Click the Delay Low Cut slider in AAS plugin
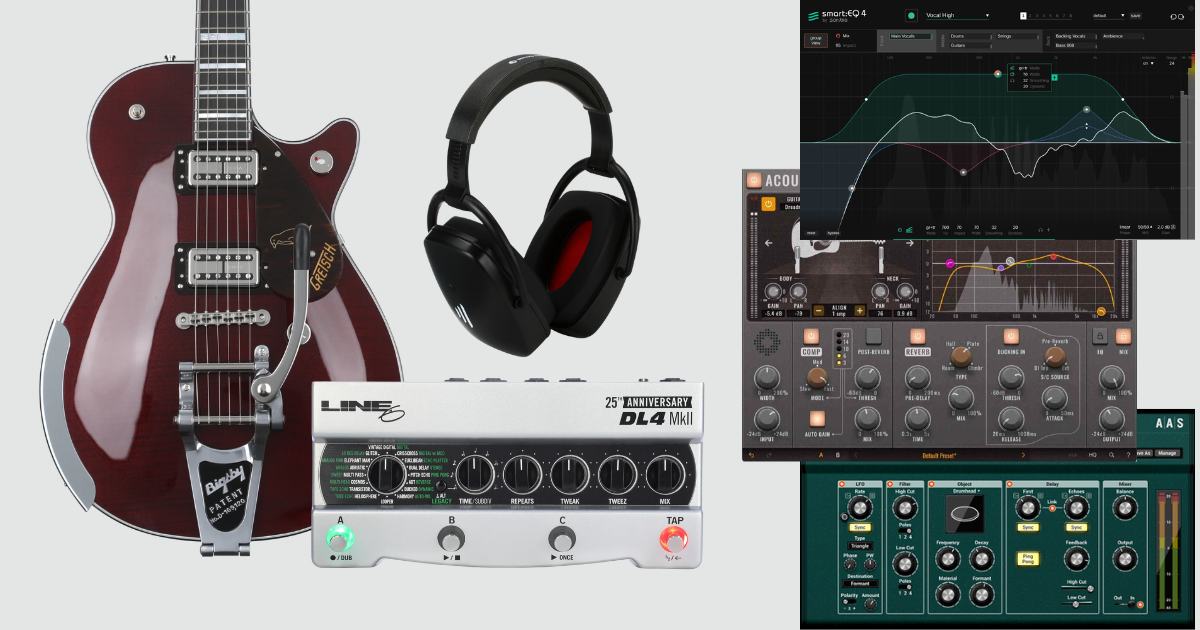Screen dimensions: 1200x630 pyautogui.click(x=1077, y=604)
